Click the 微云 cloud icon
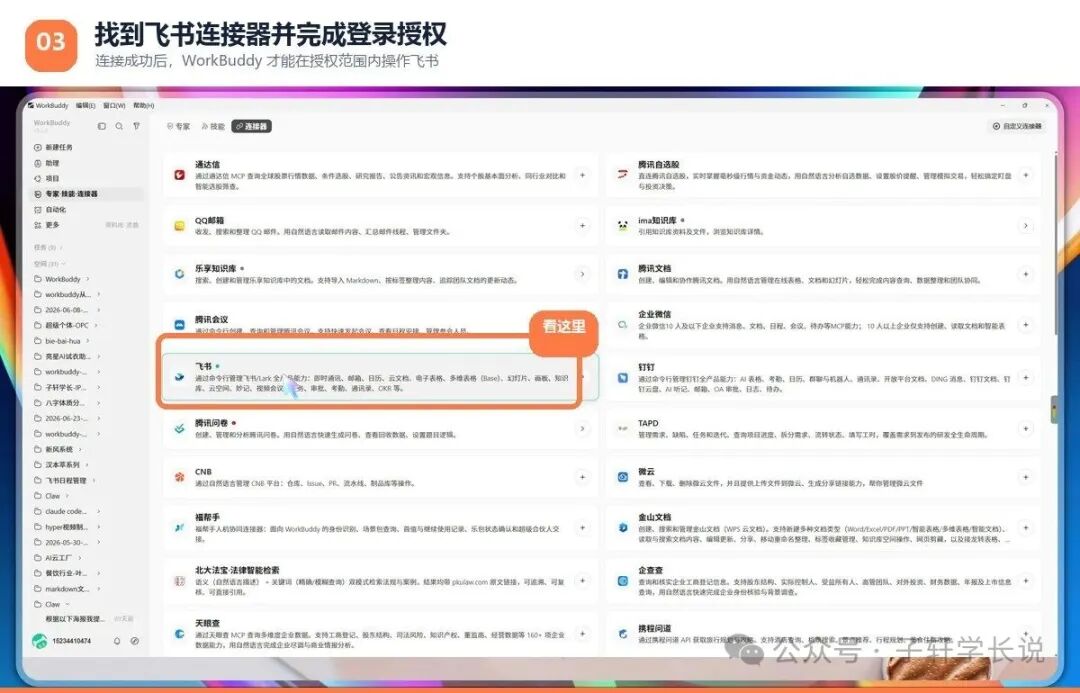Viewport: 1080px width, 693px height. [x=623, y=477]
